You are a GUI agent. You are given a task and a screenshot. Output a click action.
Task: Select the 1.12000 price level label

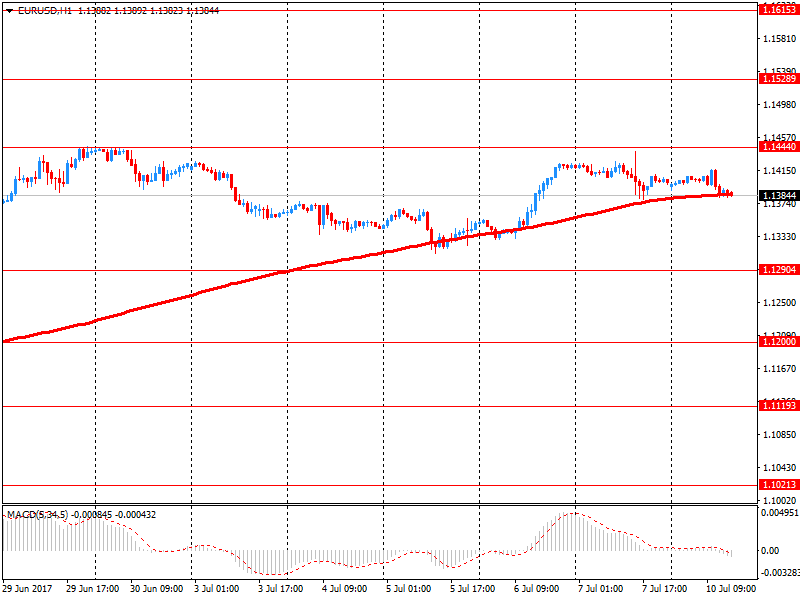coord(779,342)
